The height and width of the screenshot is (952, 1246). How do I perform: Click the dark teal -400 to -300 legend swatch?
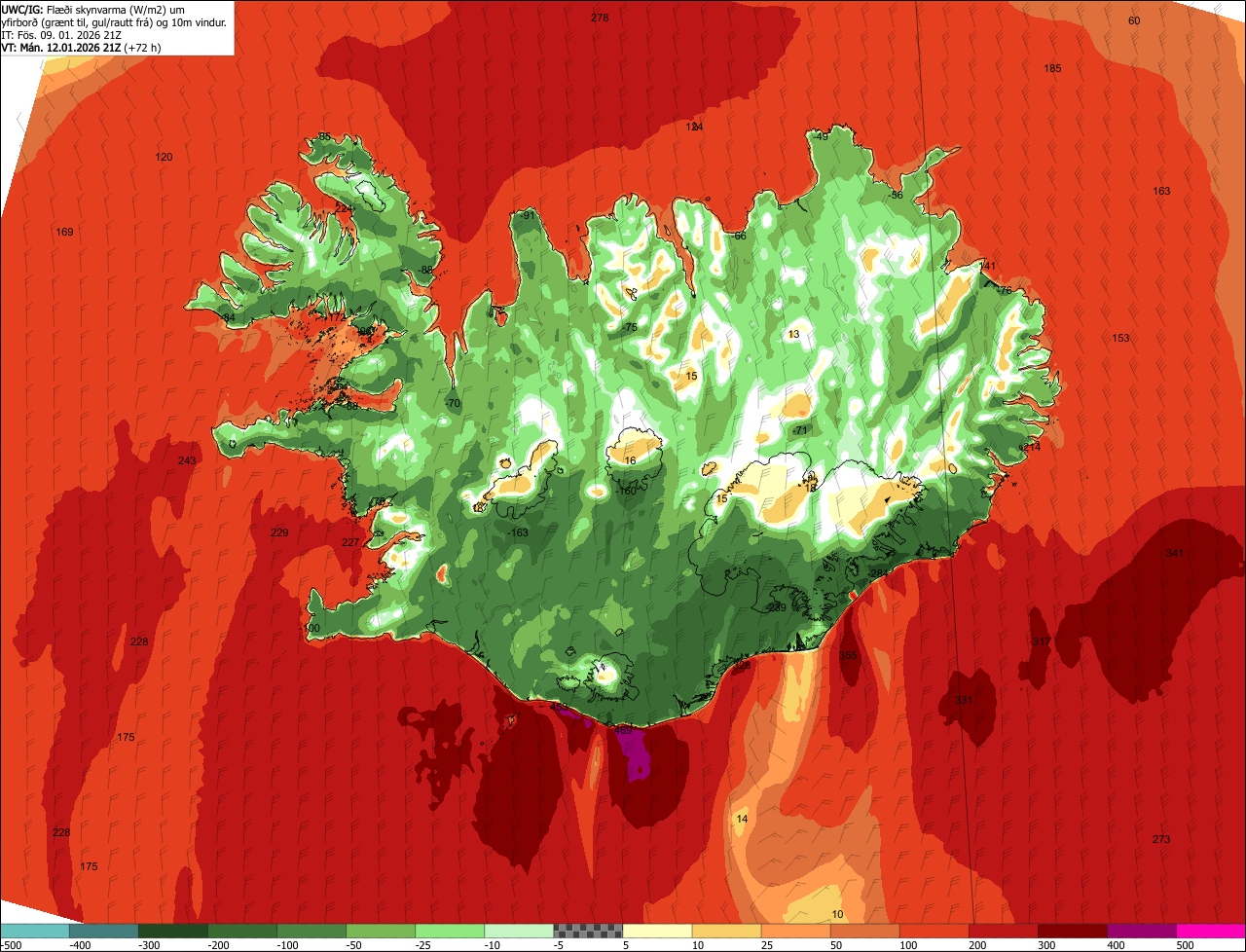[103, 931]
